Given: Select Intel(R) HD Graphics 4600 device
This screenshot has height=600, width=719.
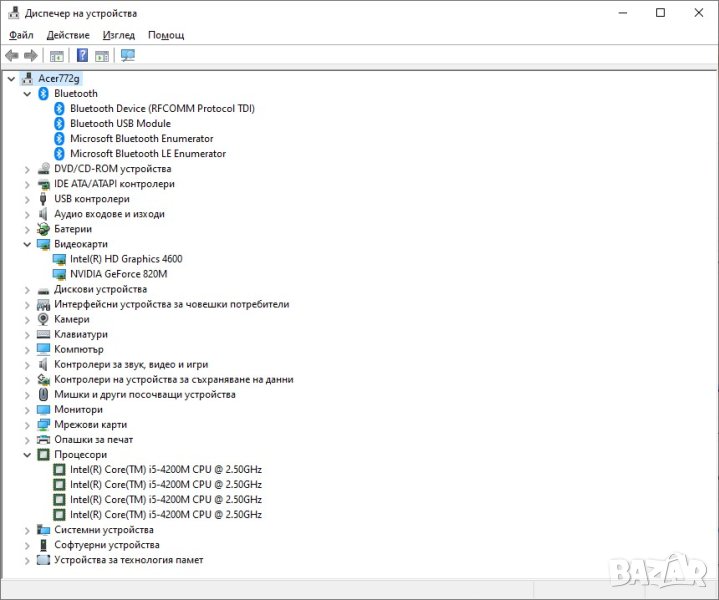Looking at the screenshot, I should 126,259.
